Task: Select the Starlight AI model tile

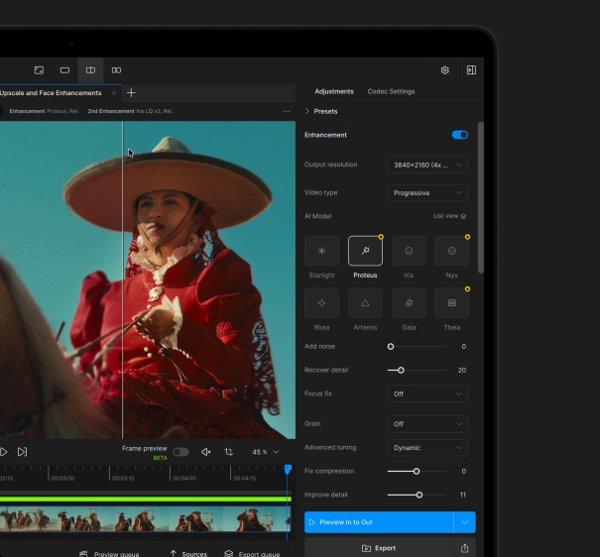Action: click(322, 251)
